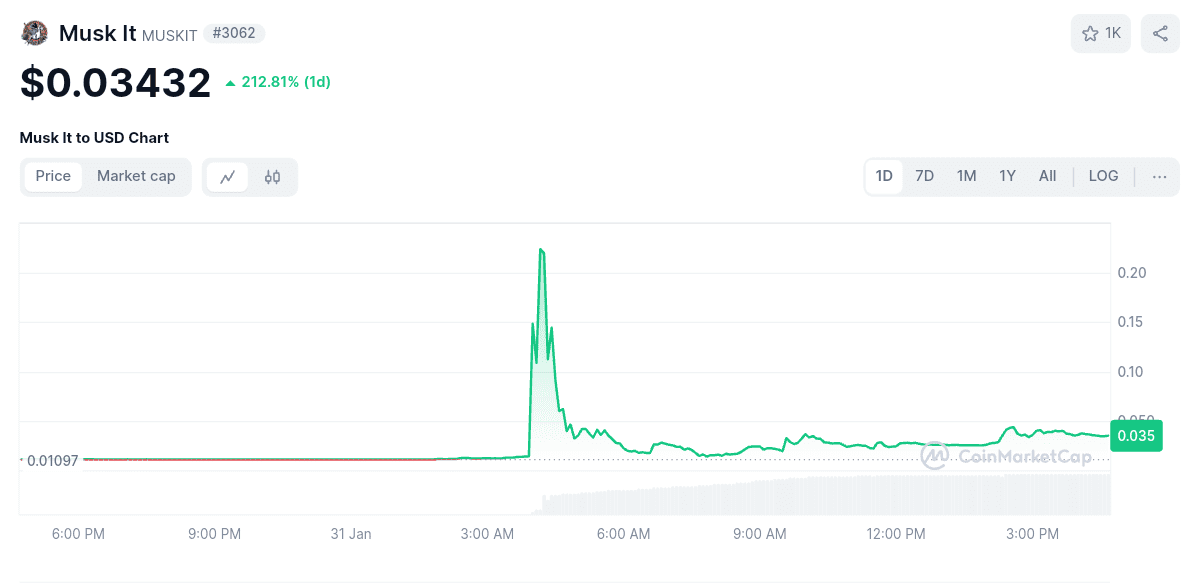Switch the chart to Market cap view
The image size is (1197, 583).
point(136,176)
